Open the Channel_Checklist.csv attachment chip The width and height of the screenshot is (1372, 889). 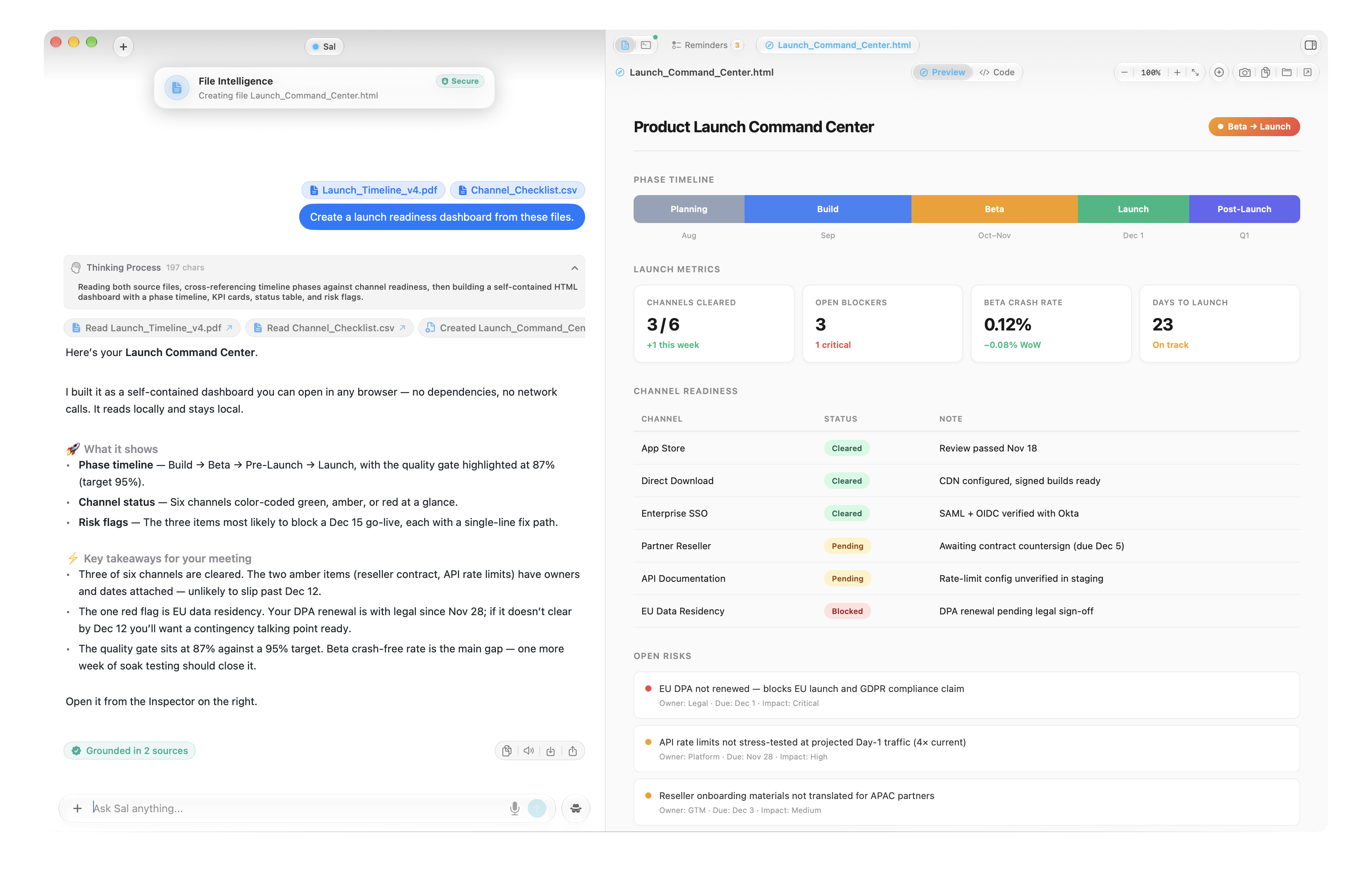pyautogui.click(x=518, y=190)
